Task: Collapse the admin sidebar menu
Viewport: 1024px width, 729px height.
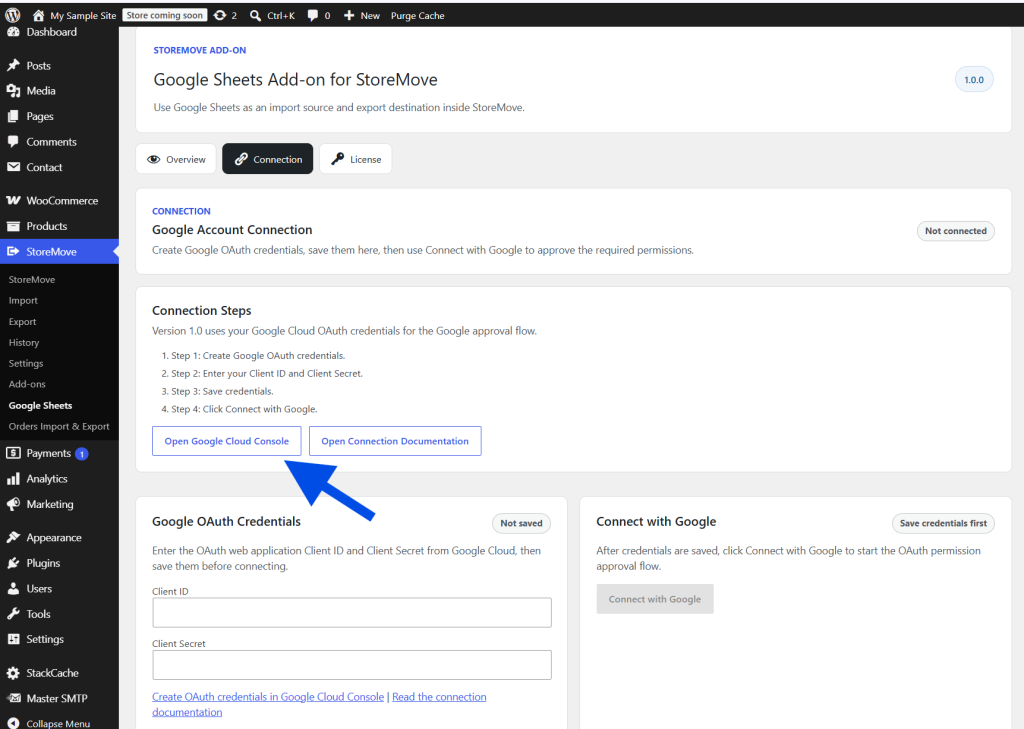Action: click(x=59, y=723)
